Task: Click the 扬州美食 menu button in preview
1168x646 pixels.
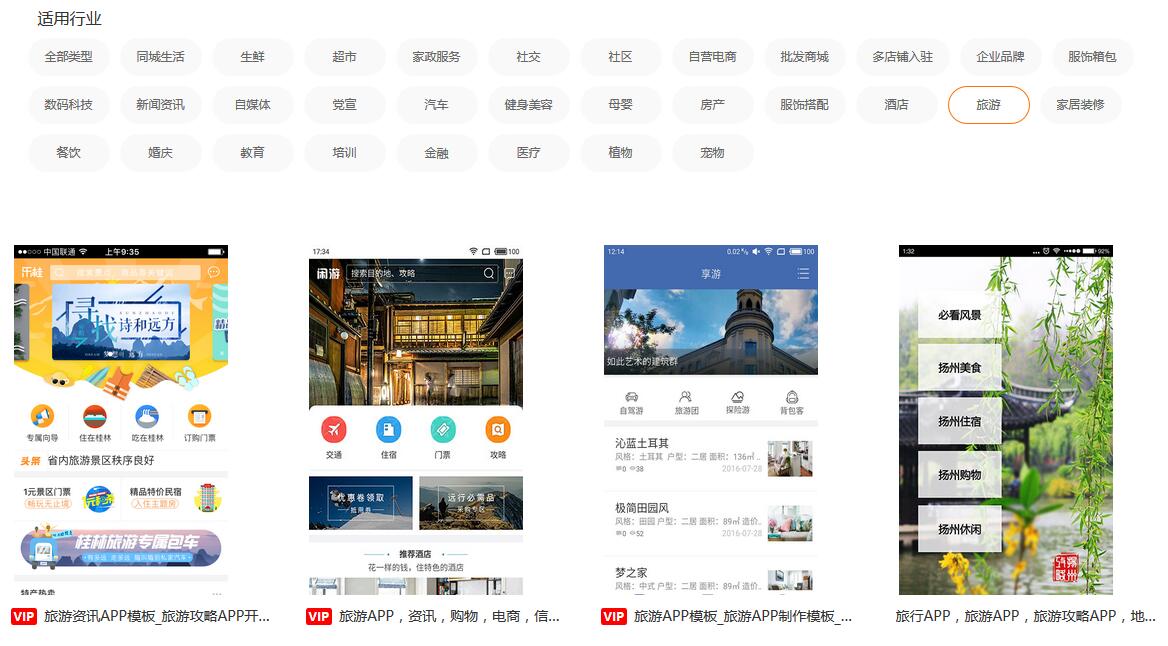Action: (x=959, y=368)
